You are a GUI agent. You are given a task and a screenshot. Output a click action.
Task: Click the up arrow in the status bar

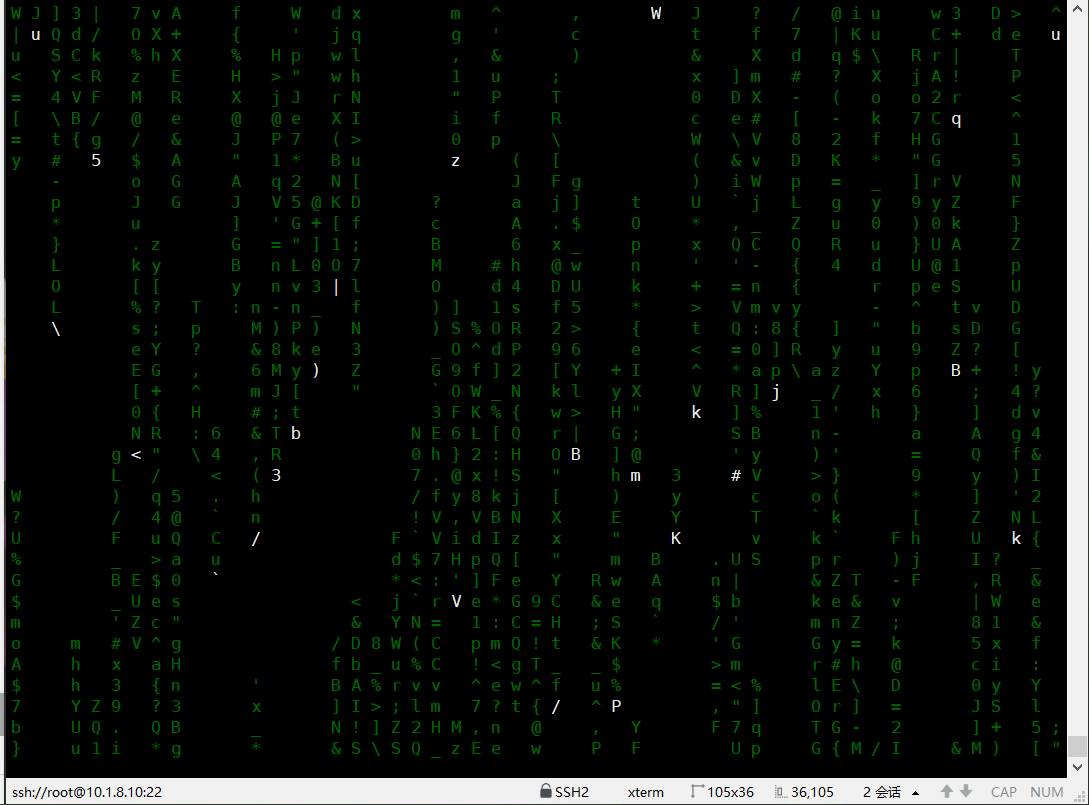947,792
